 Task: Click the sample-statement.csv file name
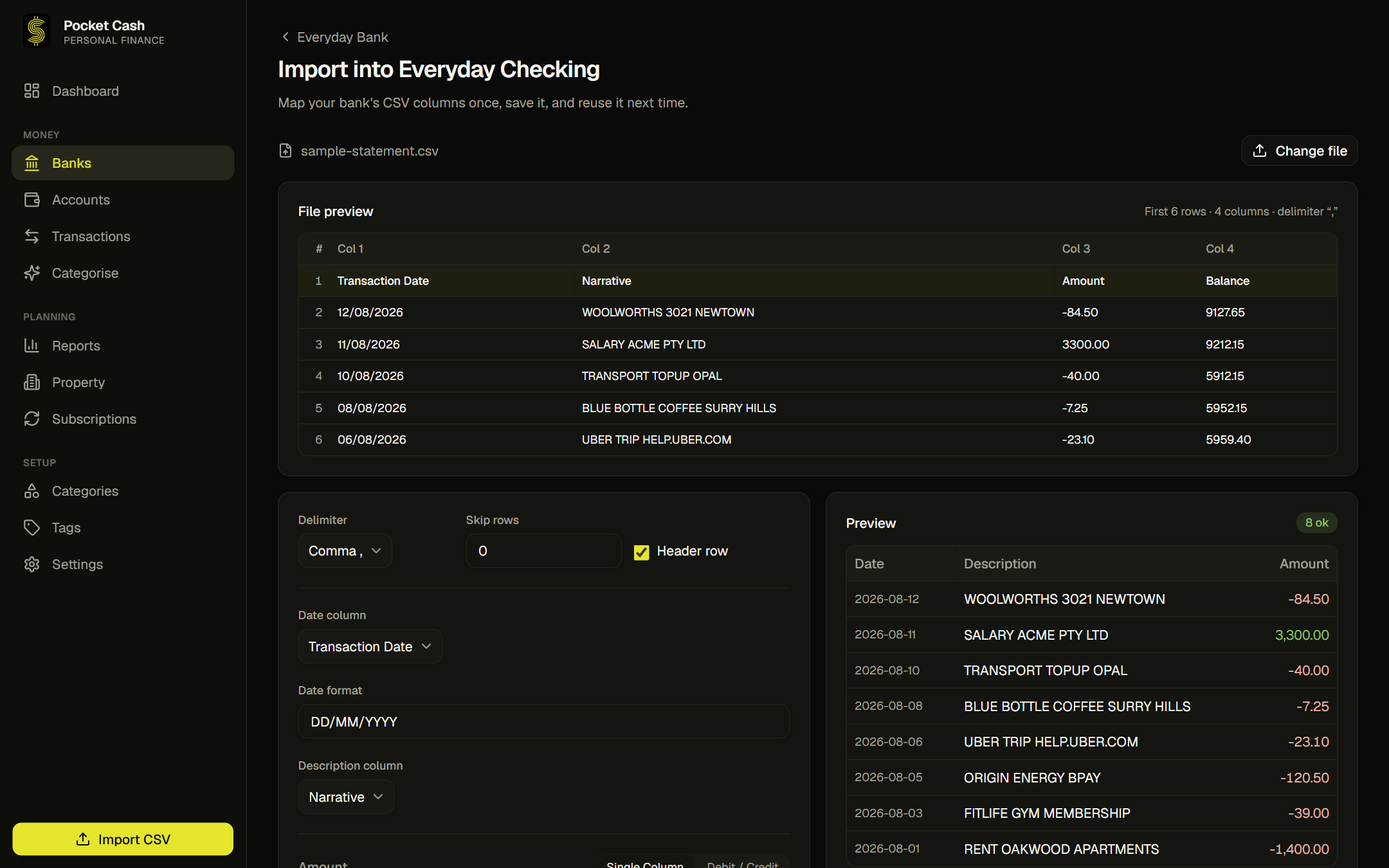(x=370, y=150)
